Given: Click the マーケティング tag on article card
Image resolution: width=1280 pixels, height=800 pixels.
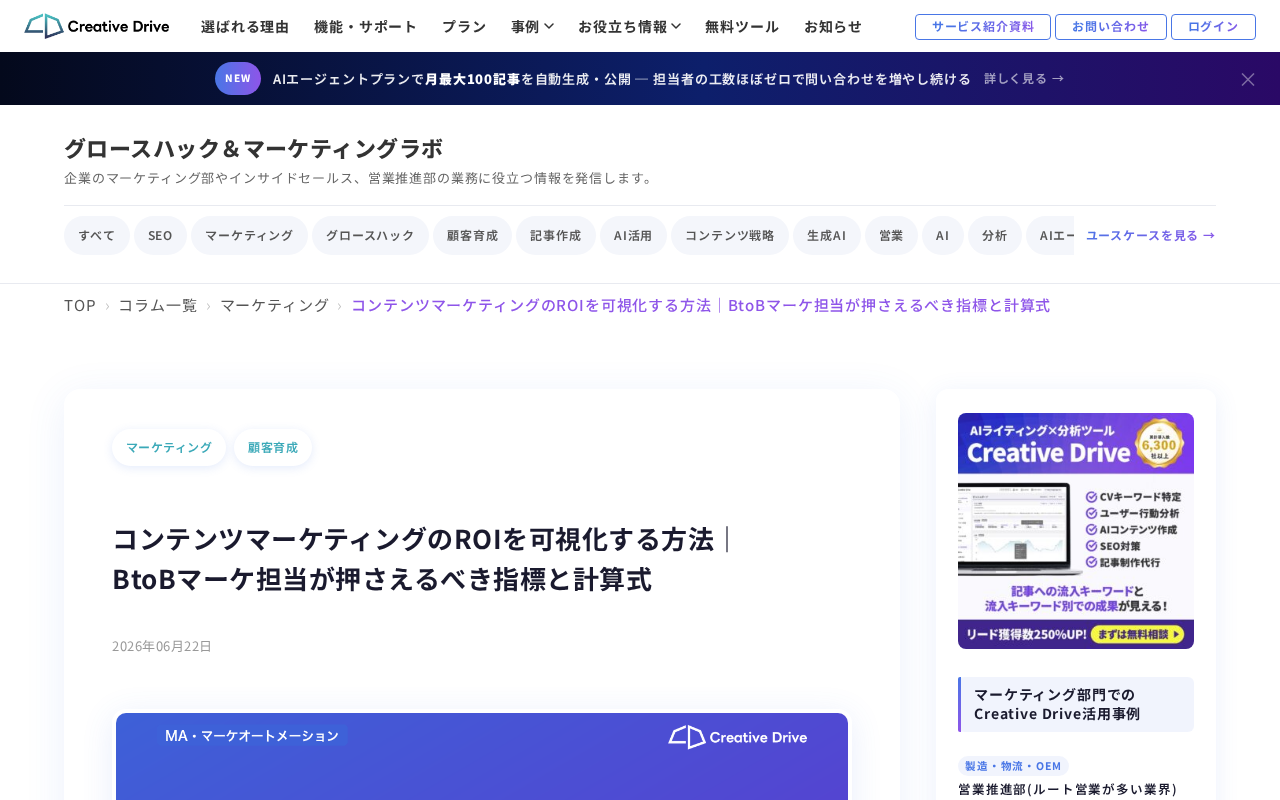Looking at the screenshot, I should tap(169, 448).
